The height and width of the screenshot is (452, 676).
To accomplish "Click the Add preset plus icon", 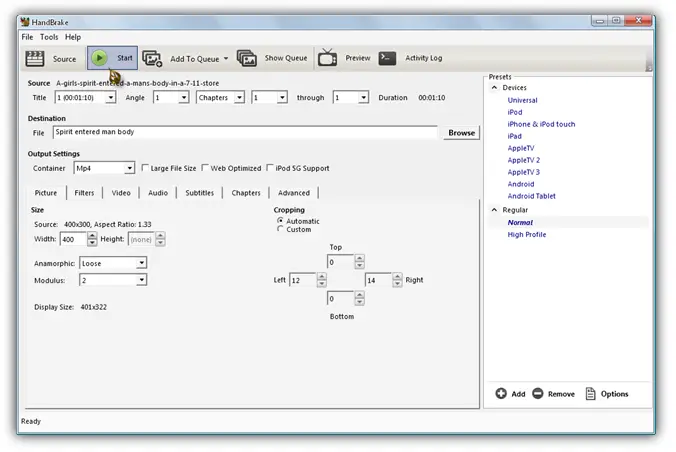I will tap(501, 393).
